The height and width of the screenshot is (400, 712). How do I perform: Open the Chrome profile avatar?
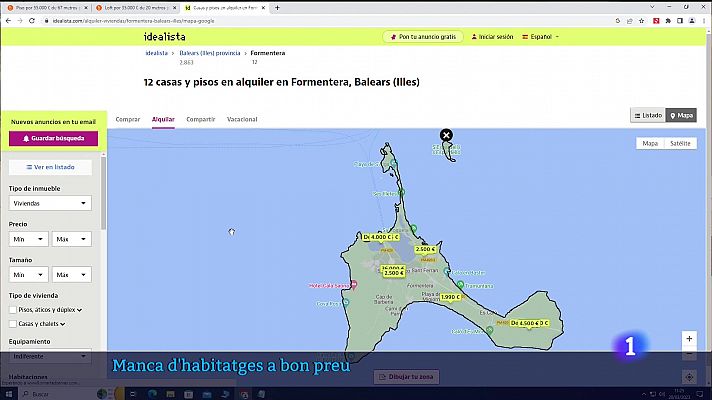click(x=692, y=21)
